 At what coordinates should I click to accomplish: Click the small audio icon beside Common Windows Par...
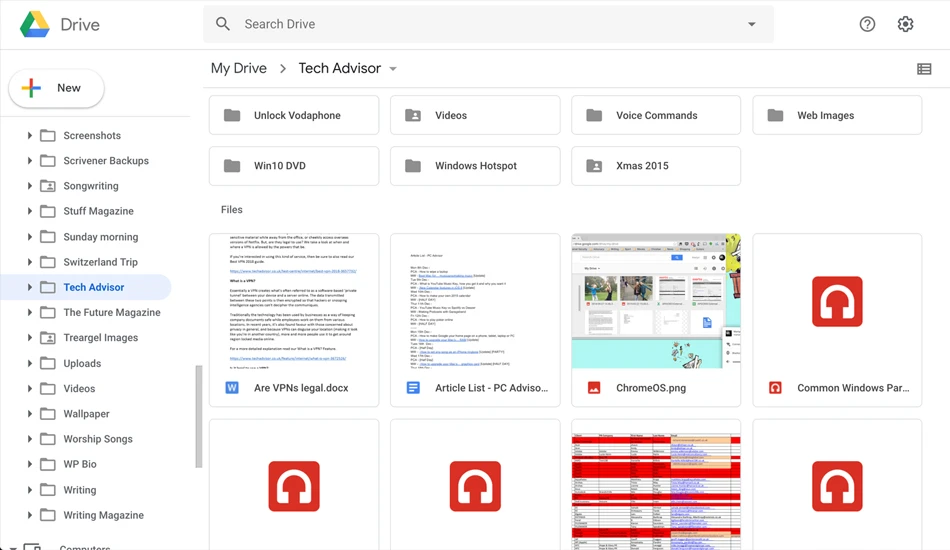tap(775, 388)
